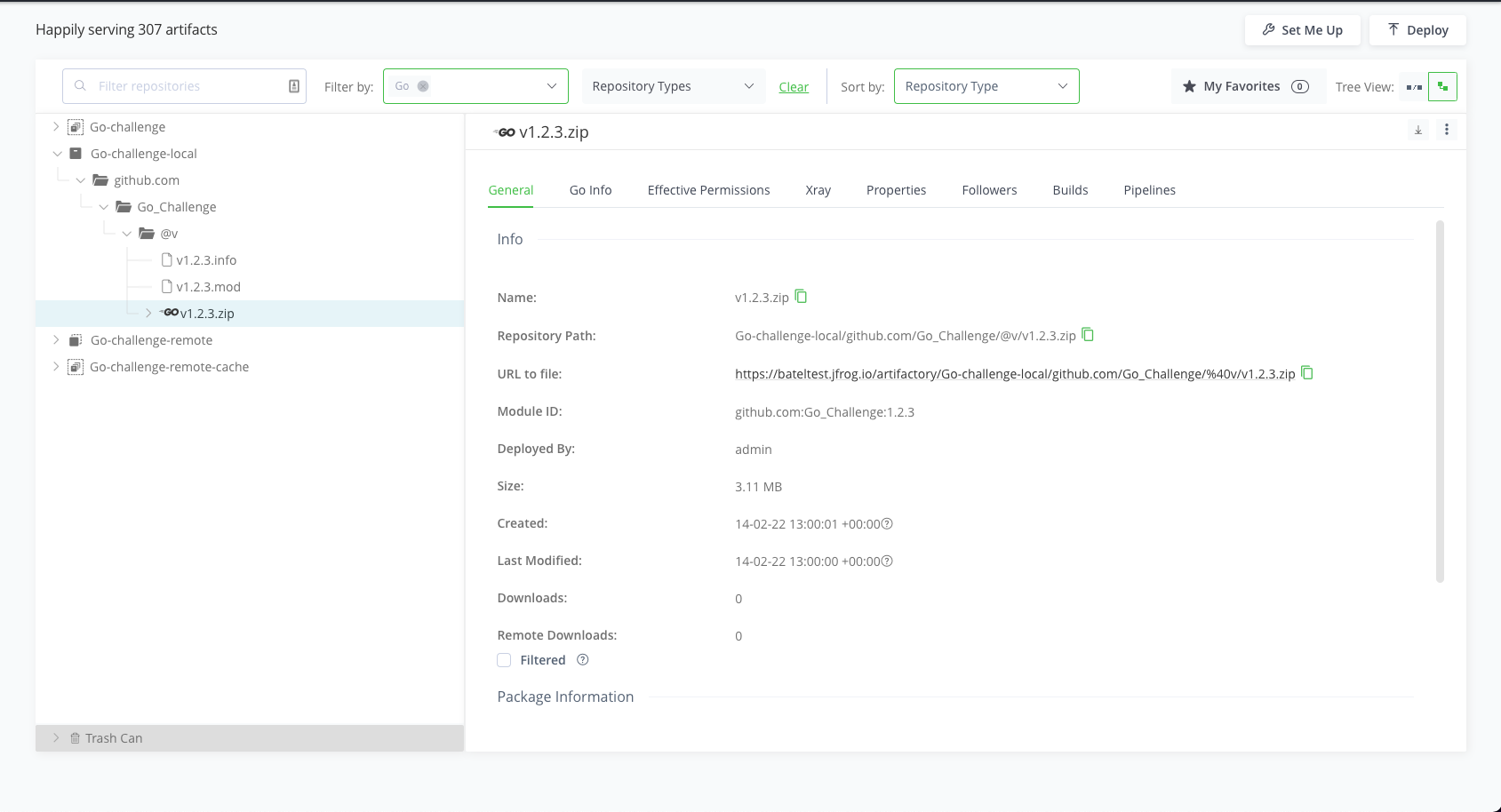Screen dimensions: 1501x812
Task: Copy the URL to file
Action: coord(1307,373)
